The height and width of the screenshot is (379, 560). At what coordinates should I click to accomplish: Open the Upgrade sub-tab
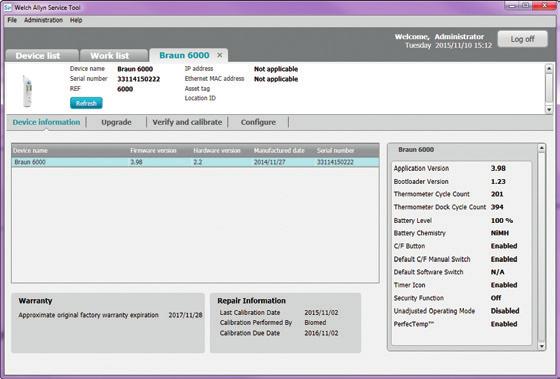[x=116, y=122]
